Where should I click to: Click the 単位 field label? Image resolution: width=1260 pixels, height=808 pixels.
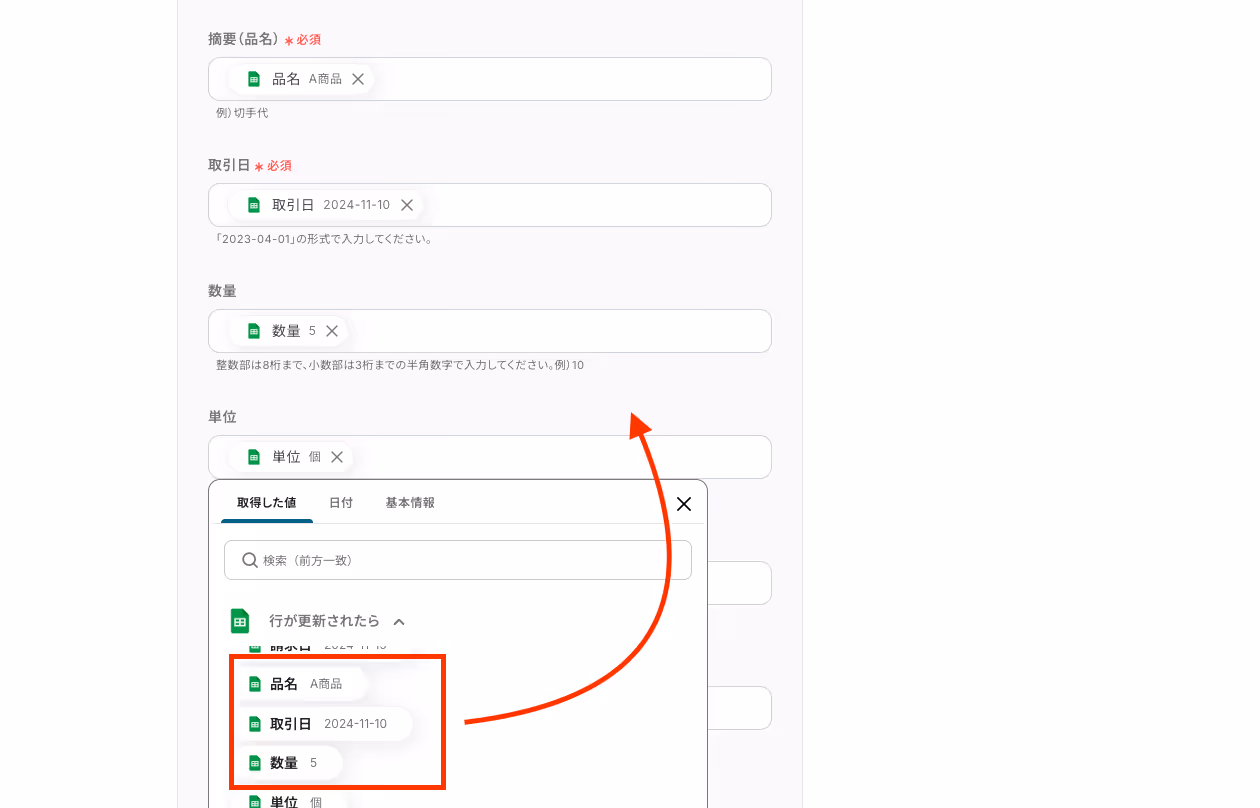[x=222, y=417]
